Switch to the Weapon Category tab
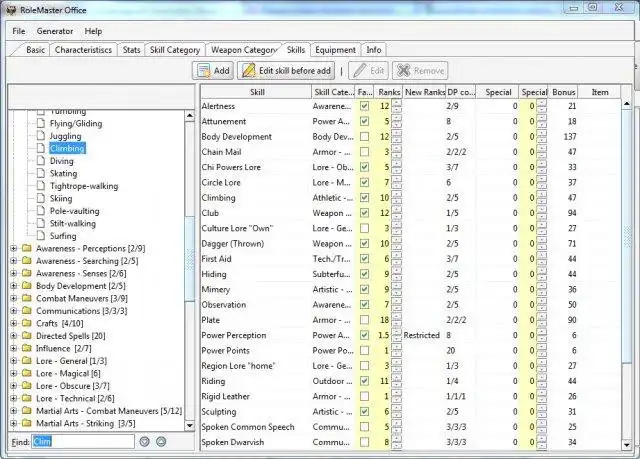This screenshot has height=459, width=640. click(x=244, y=50)
